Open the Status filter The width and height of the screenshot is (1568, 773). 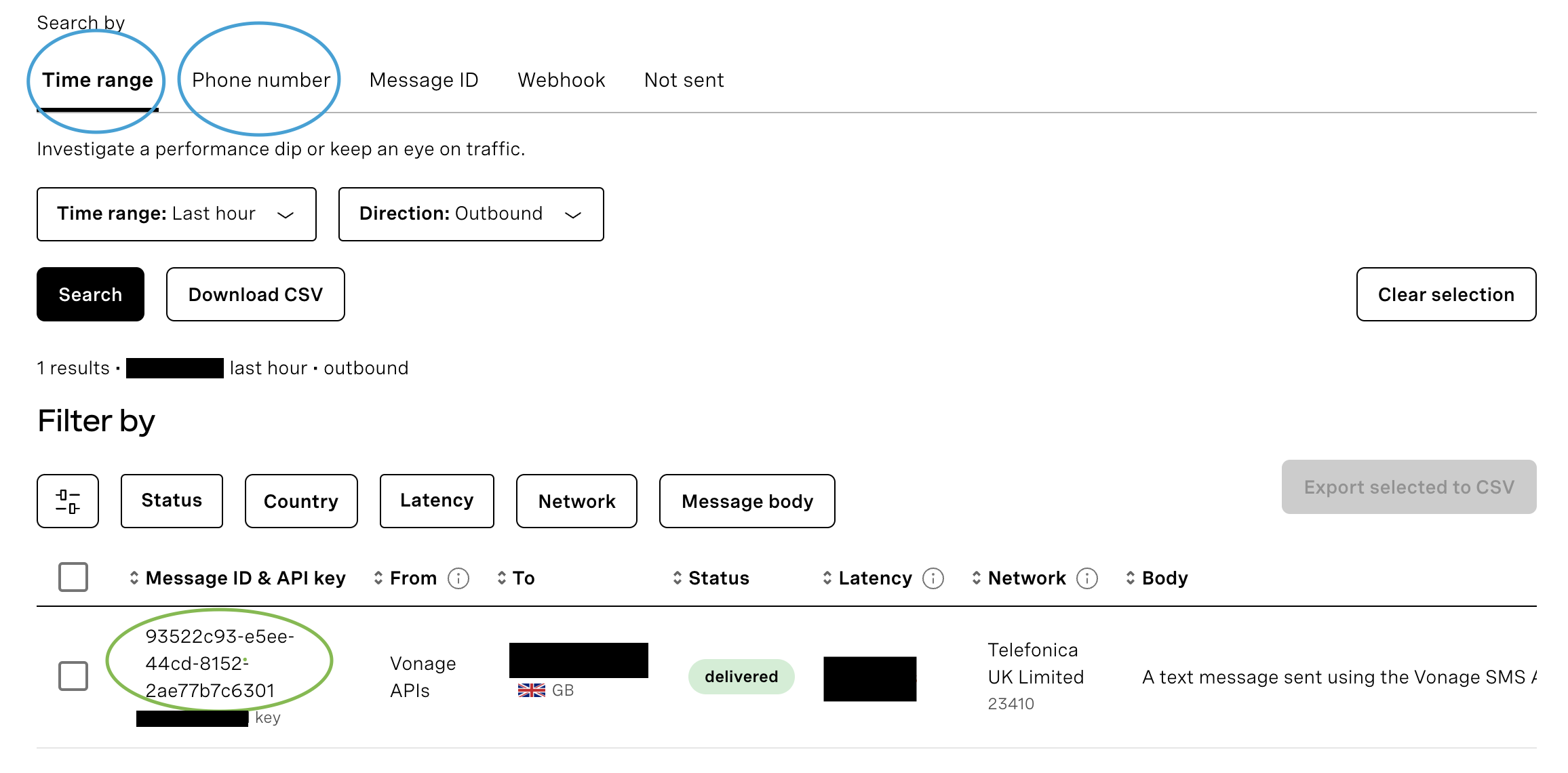pos(172,501)
